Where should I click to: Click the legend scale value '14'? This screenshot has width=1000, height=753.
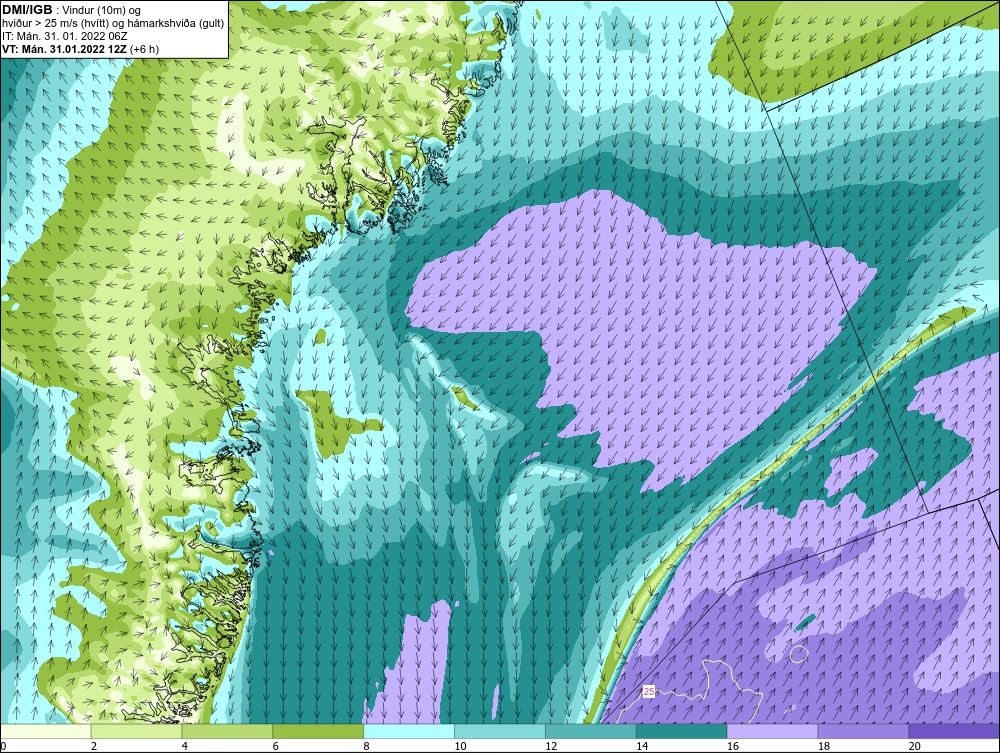[x=642, y=746]
